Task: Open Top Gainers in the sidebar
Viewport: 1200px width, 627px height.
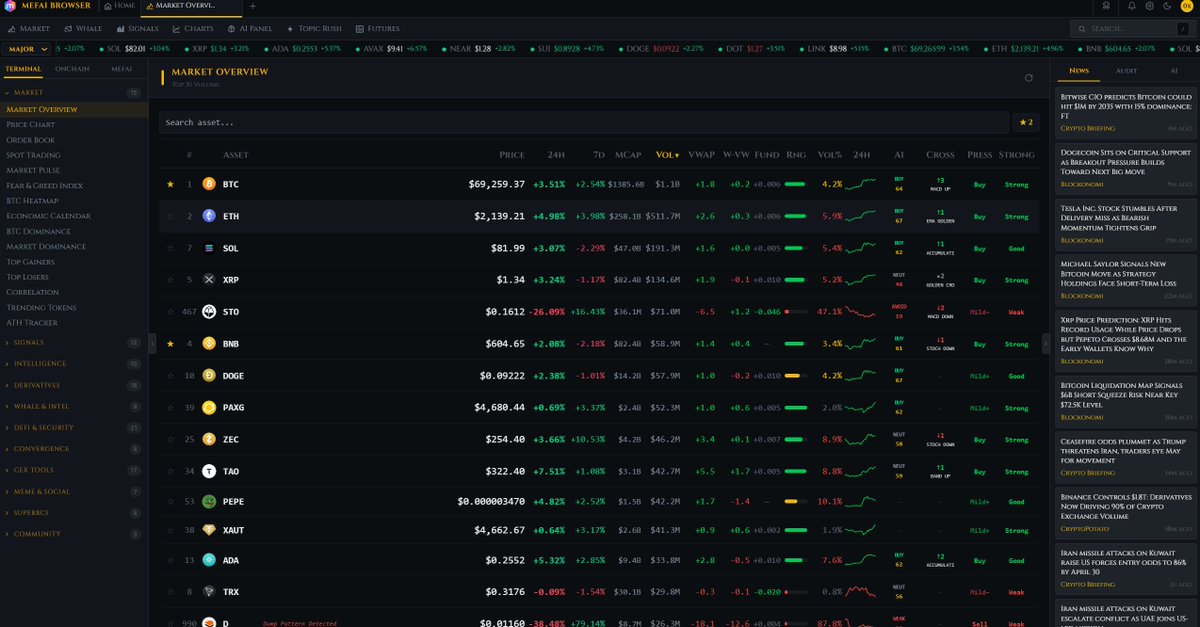Action: (x=32, y=262)
